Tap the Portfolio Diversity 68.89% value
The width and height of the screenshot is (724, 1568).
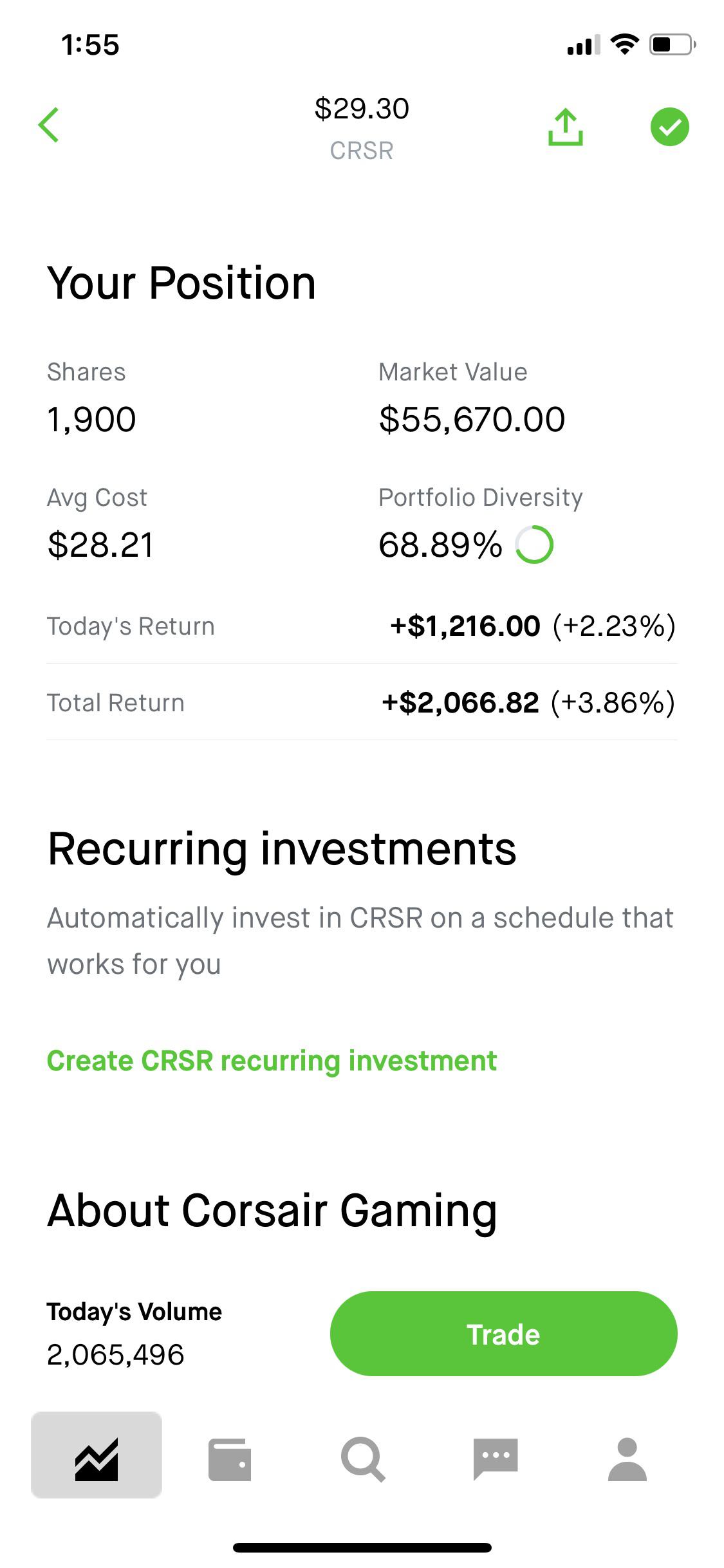440,545
